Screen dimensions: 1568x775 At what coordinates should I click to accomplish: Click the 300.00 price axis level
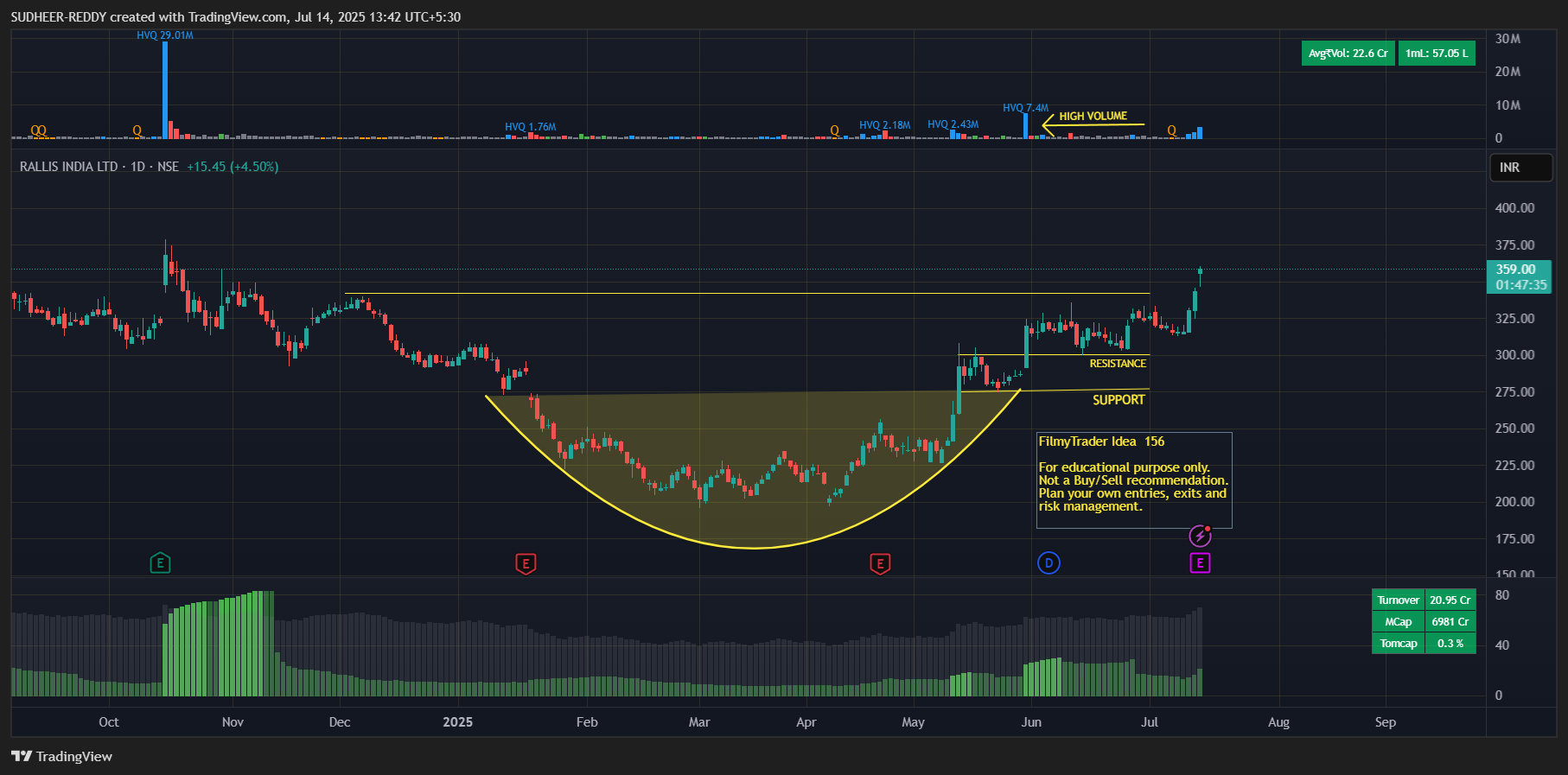point(1515,355)
